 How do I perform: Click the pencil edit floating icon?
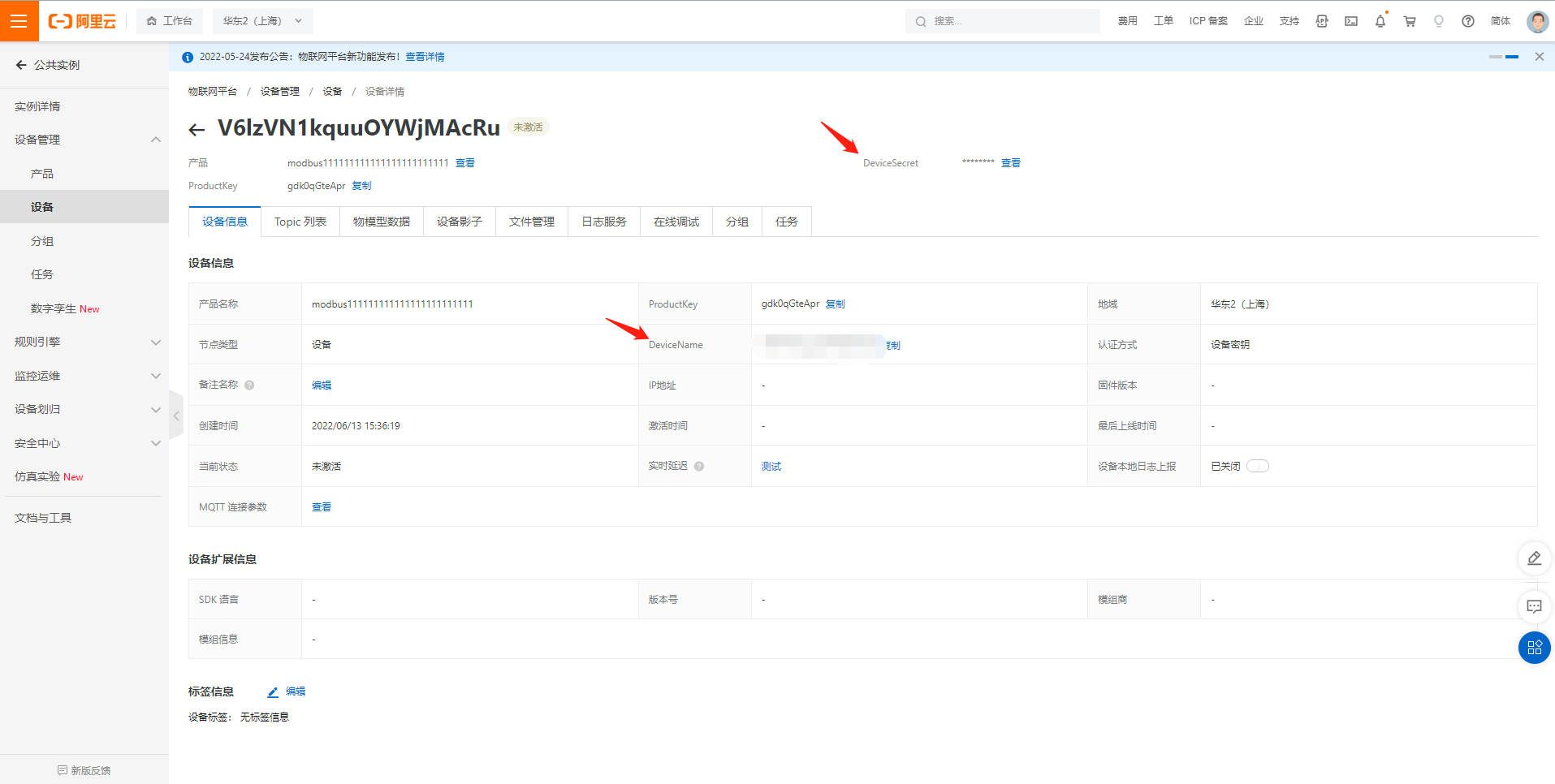1534,558
